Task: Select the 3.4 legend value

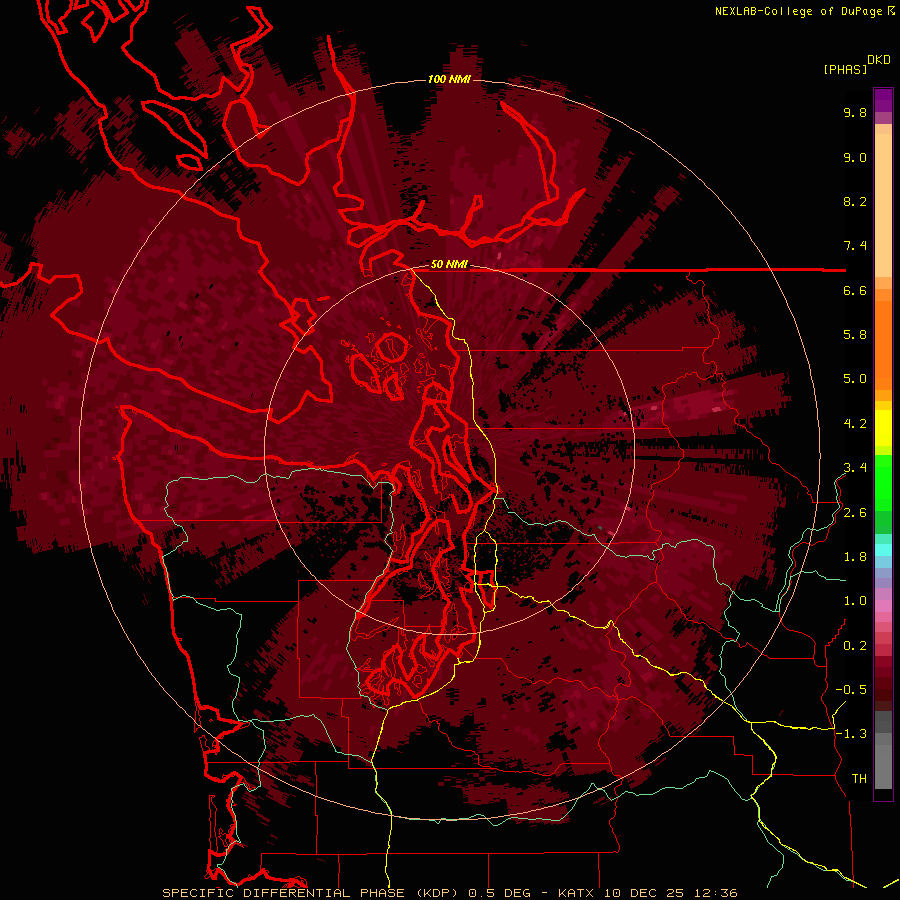Action: coord(855,468)
